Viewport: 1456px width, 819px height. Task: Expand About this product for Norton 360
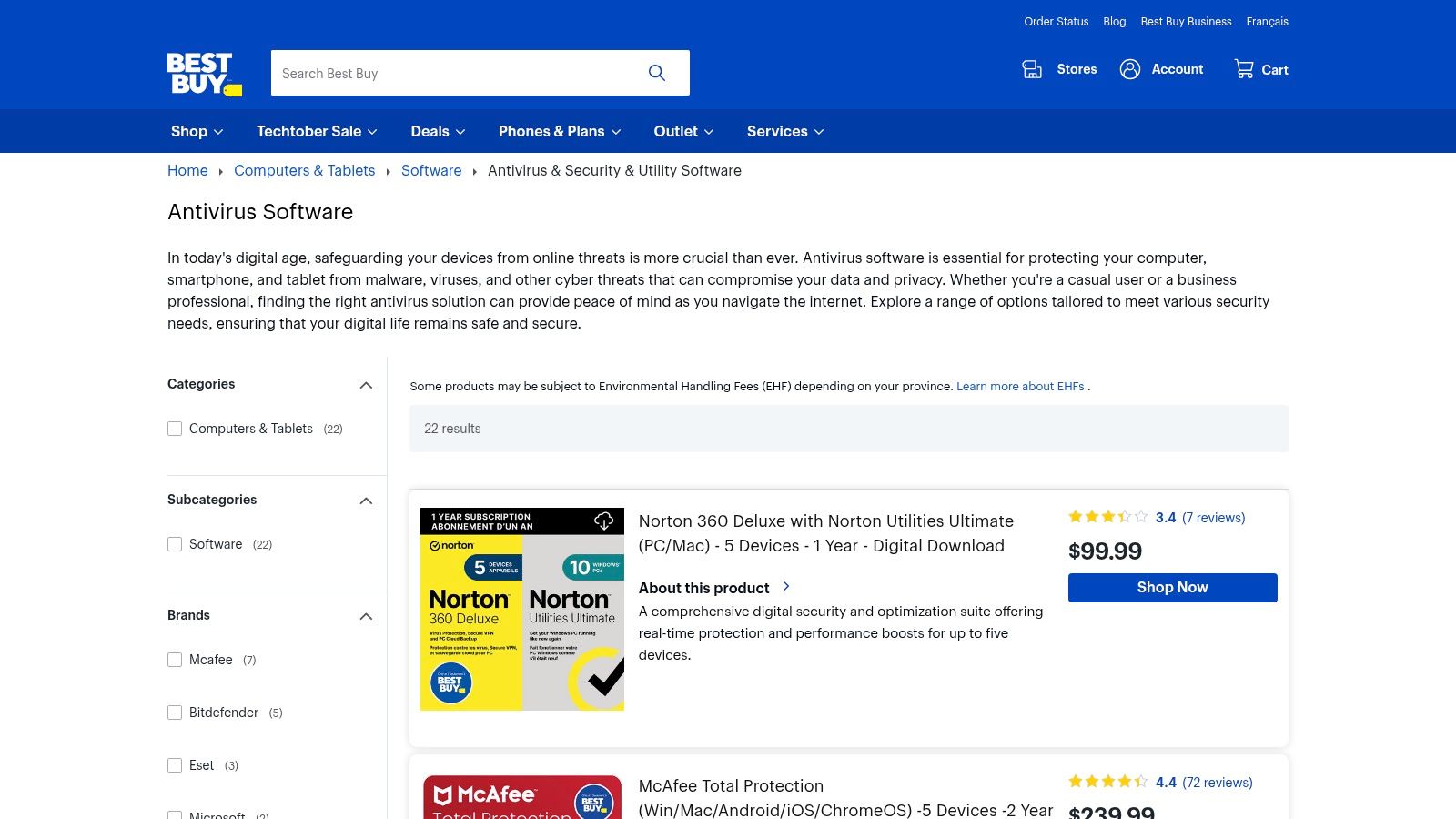pos(715,588)
